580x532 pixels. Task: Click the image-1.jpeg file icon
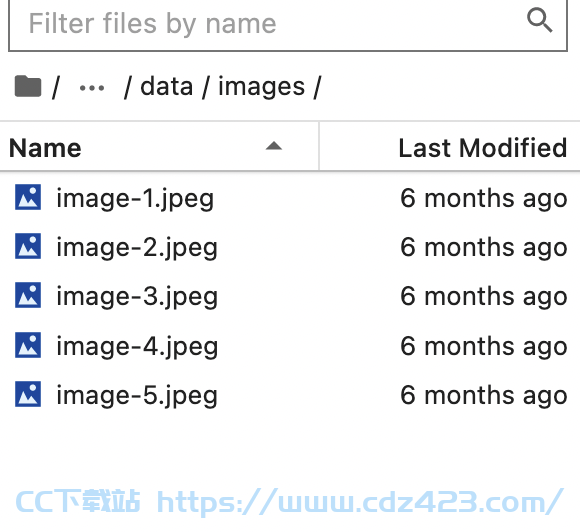click(28, 197)
